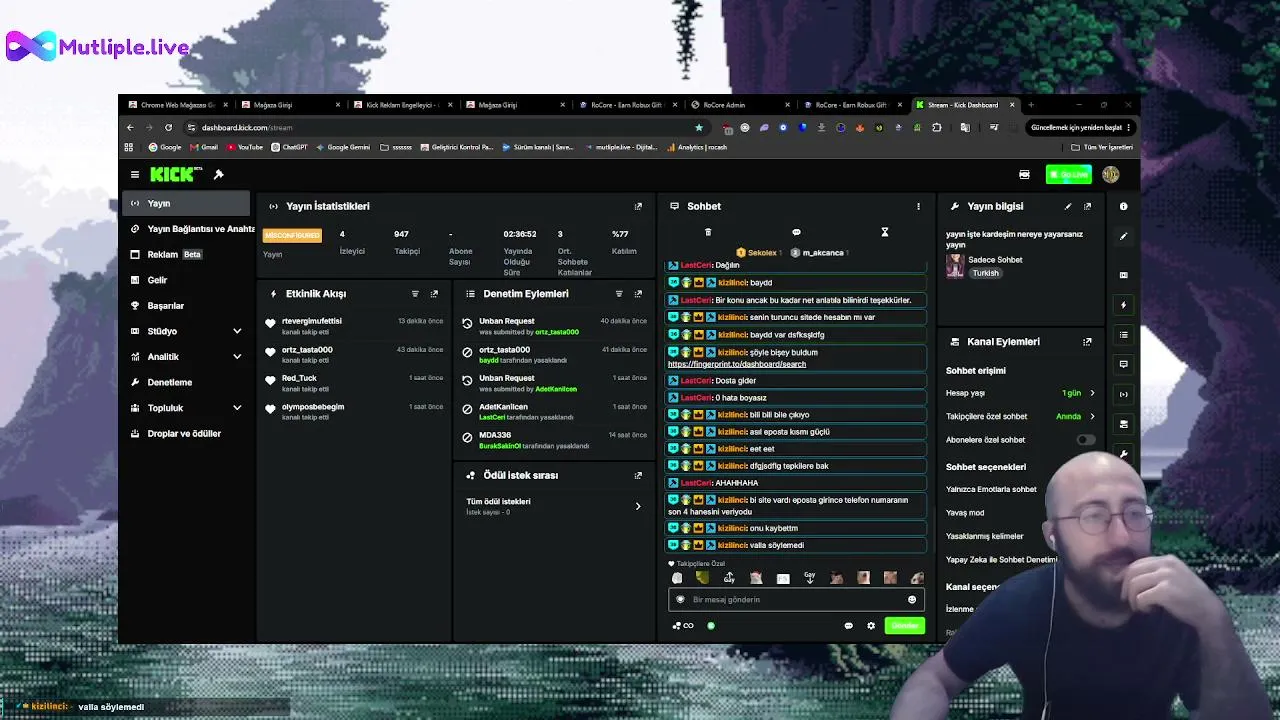Edit Yayın bilgisi with the pencil icon
The width and height of the screenshot is (1280, 720).
pos(1068,206)
